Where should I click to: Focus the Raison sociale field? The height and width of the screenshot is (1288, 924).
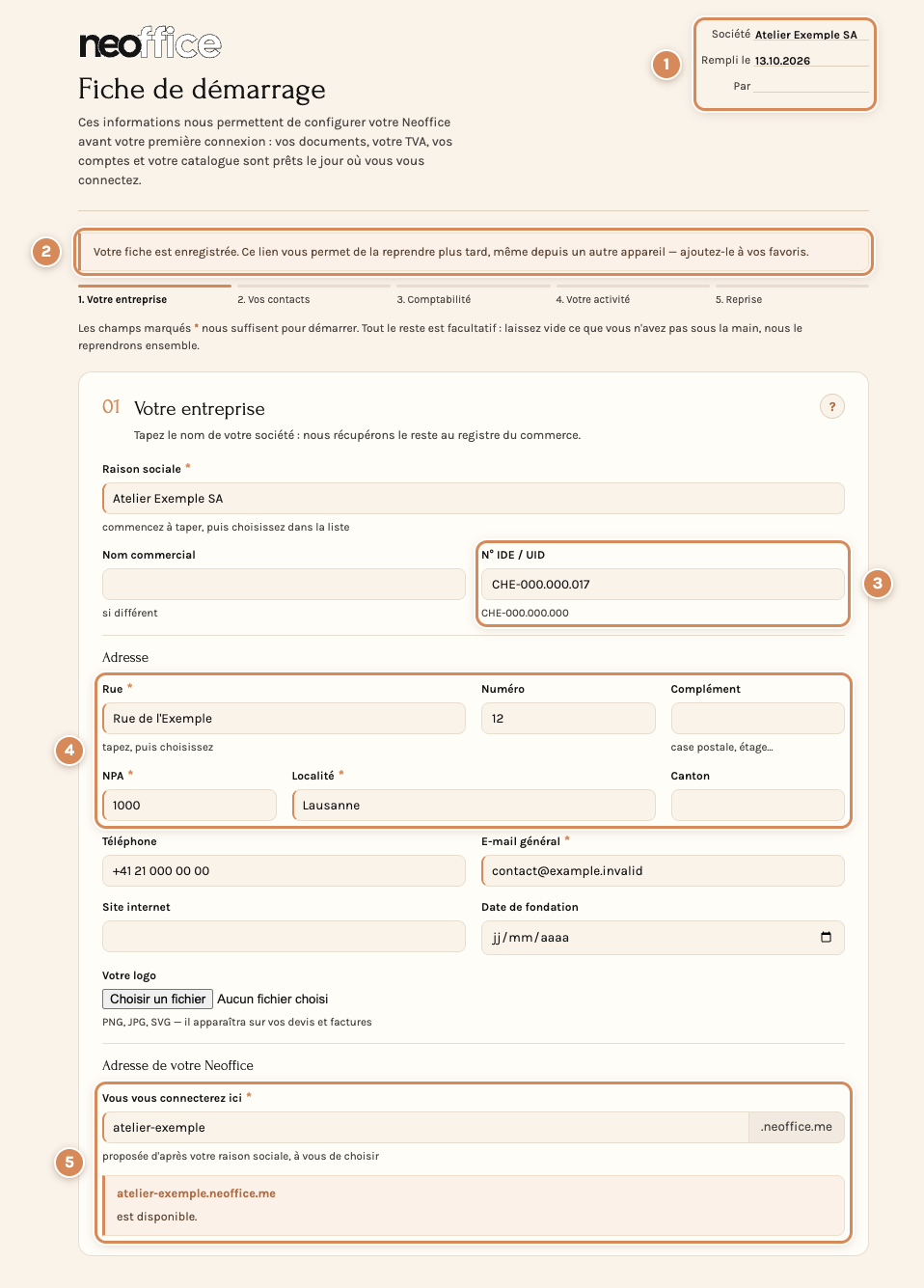(x=474, y=499)
